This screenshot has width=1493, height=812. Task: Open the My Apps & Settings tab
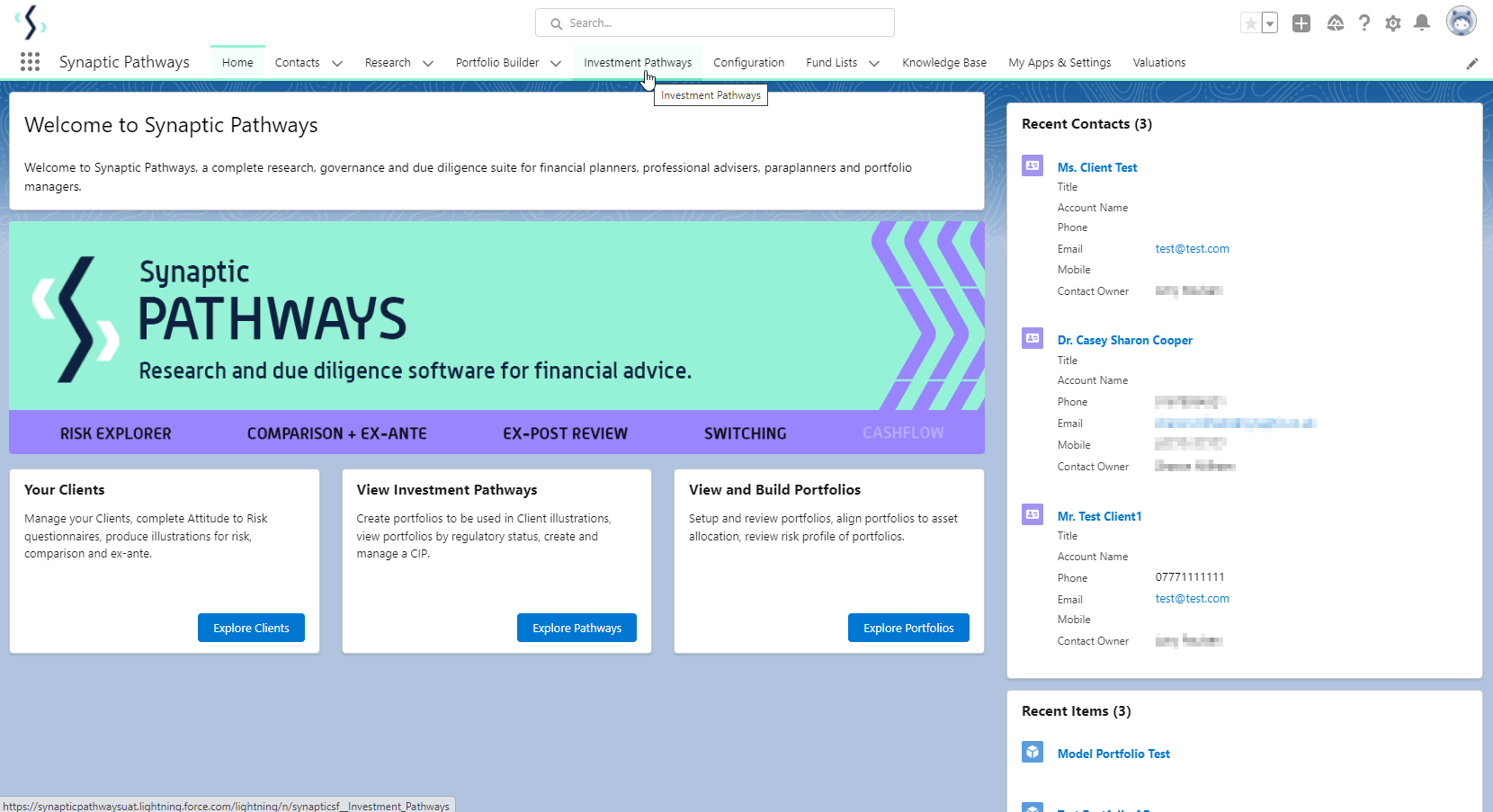[x=1059, y=63]
